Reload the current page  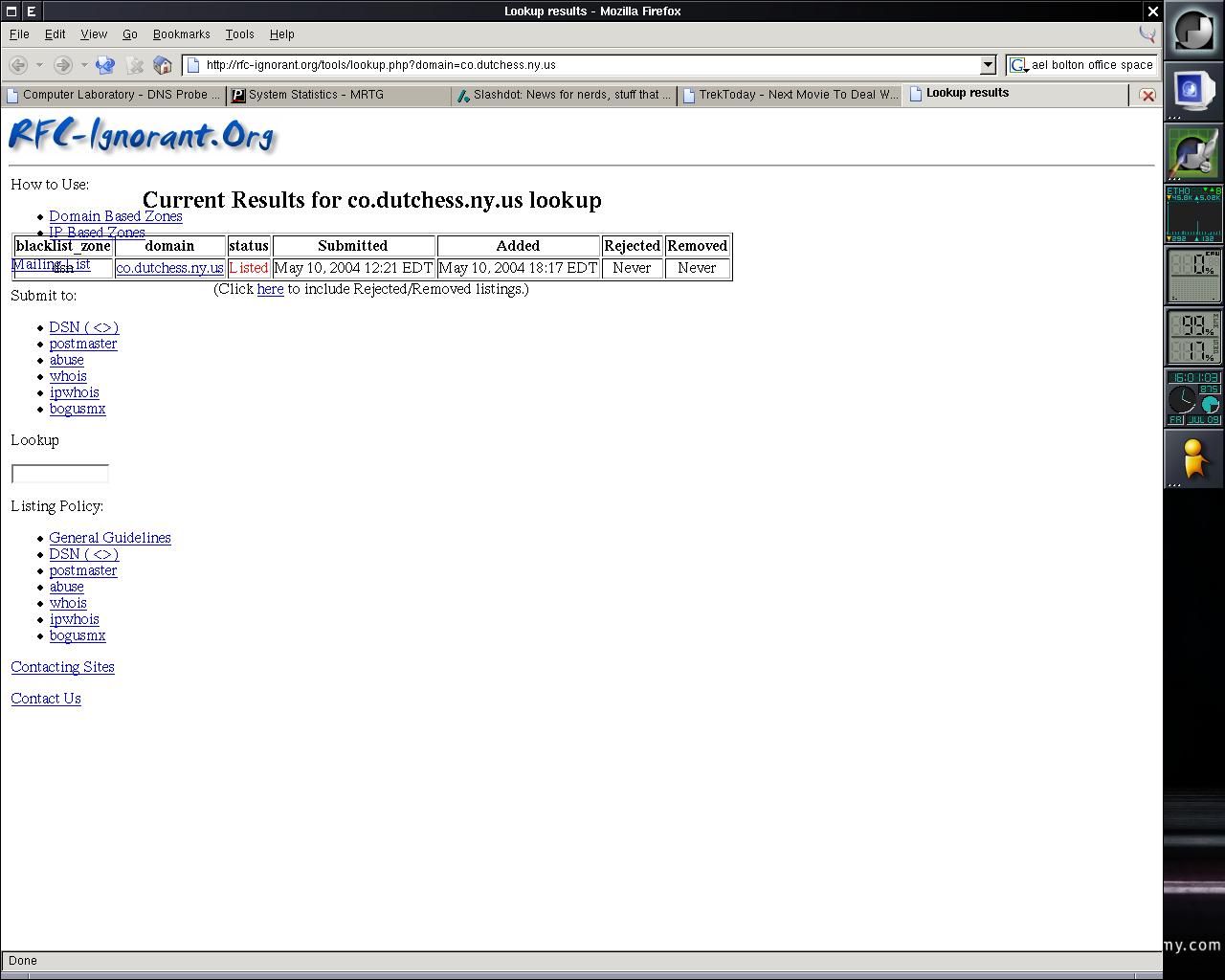(x=105, y=65)
